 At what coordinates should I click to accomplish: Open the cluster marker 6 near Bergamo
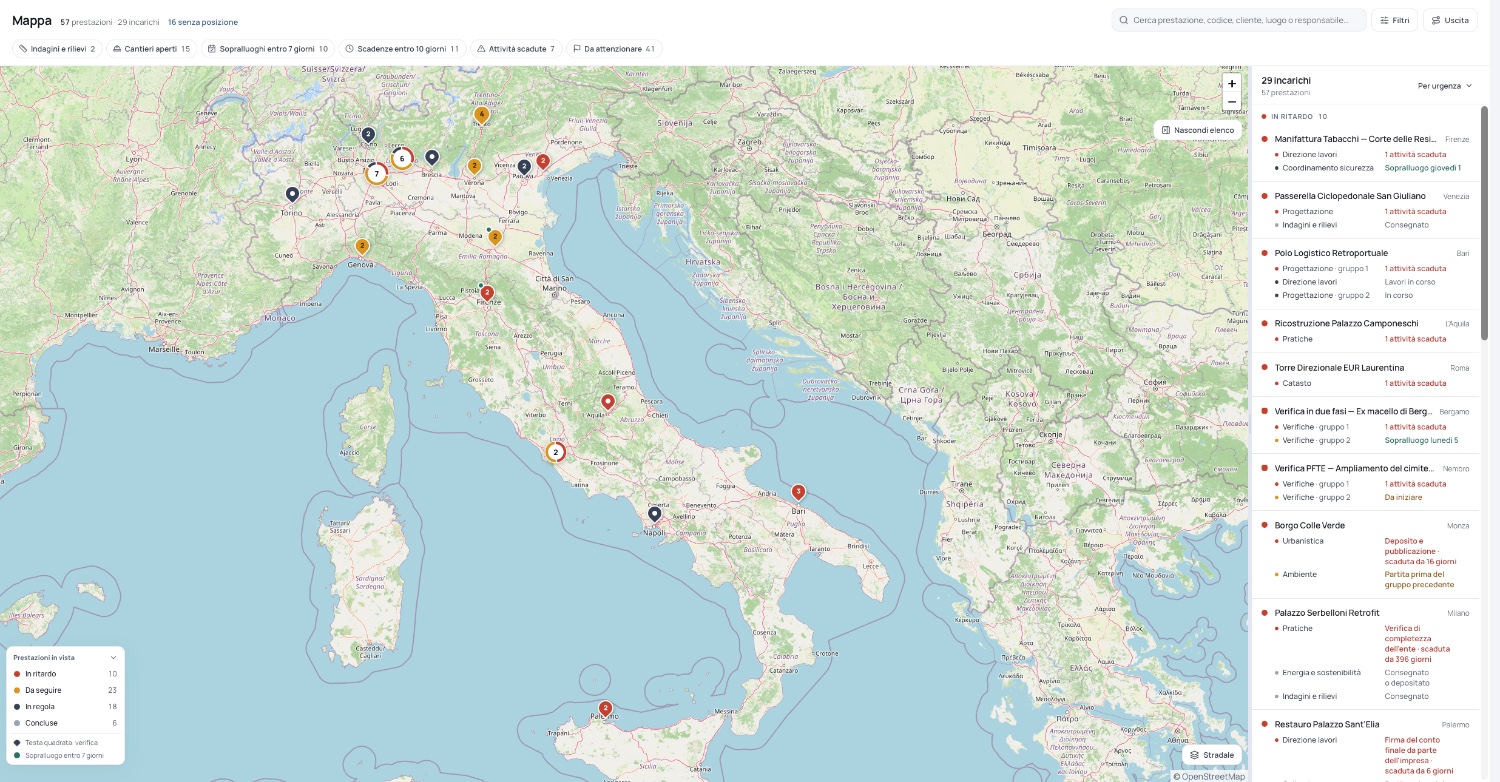pos(402,158)
